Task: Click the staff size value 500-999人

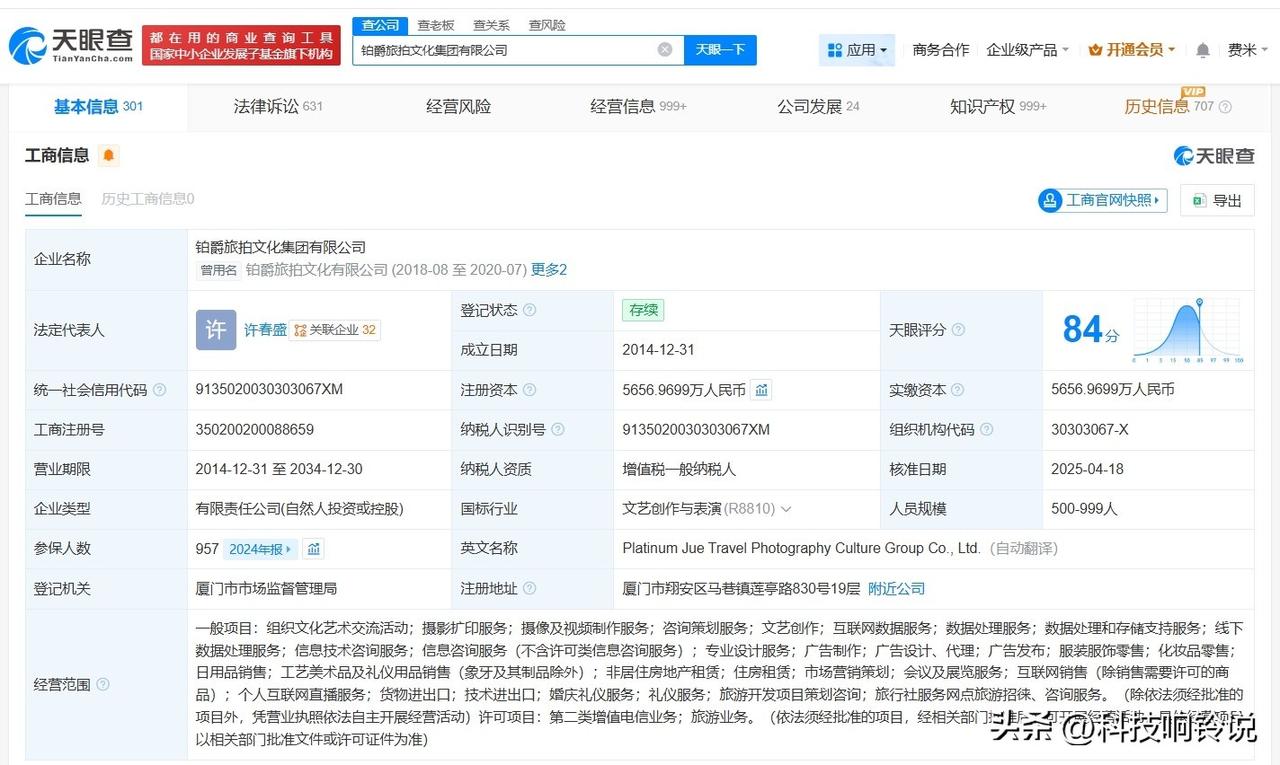Action: [1084, 509]
